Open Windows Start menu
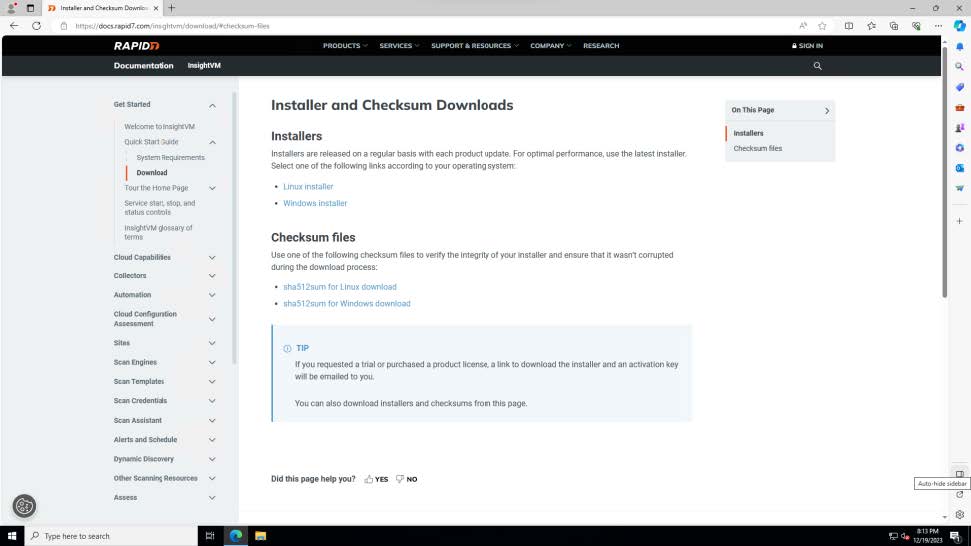This screenshot has width=971, height=546. [x=12, y=536]
